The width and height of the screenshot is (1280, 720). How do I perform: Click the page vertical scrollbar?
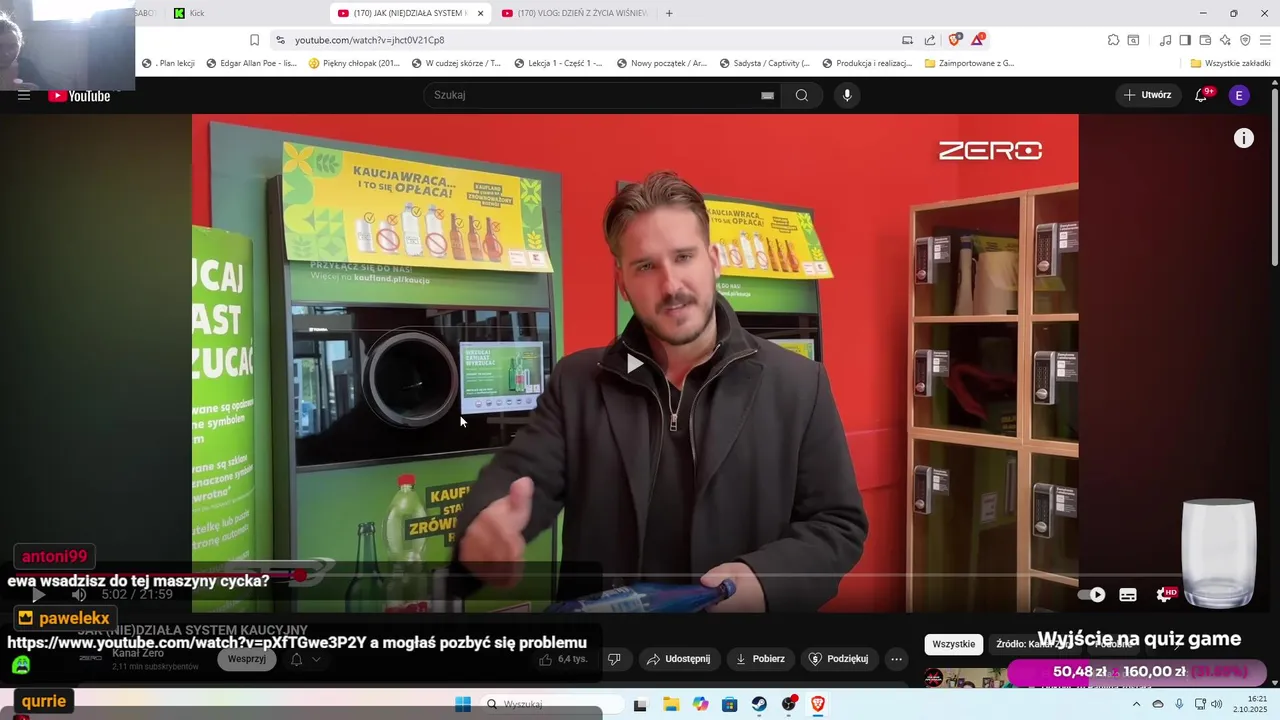click(1273, 180)
